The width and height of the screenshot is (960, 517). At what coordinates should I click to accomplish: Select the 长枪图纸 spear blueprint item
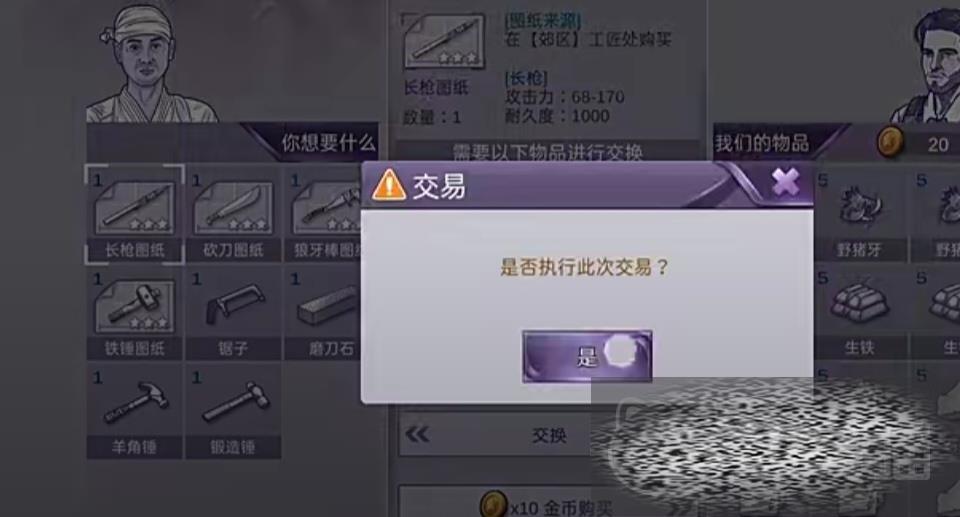pos(135,214)
